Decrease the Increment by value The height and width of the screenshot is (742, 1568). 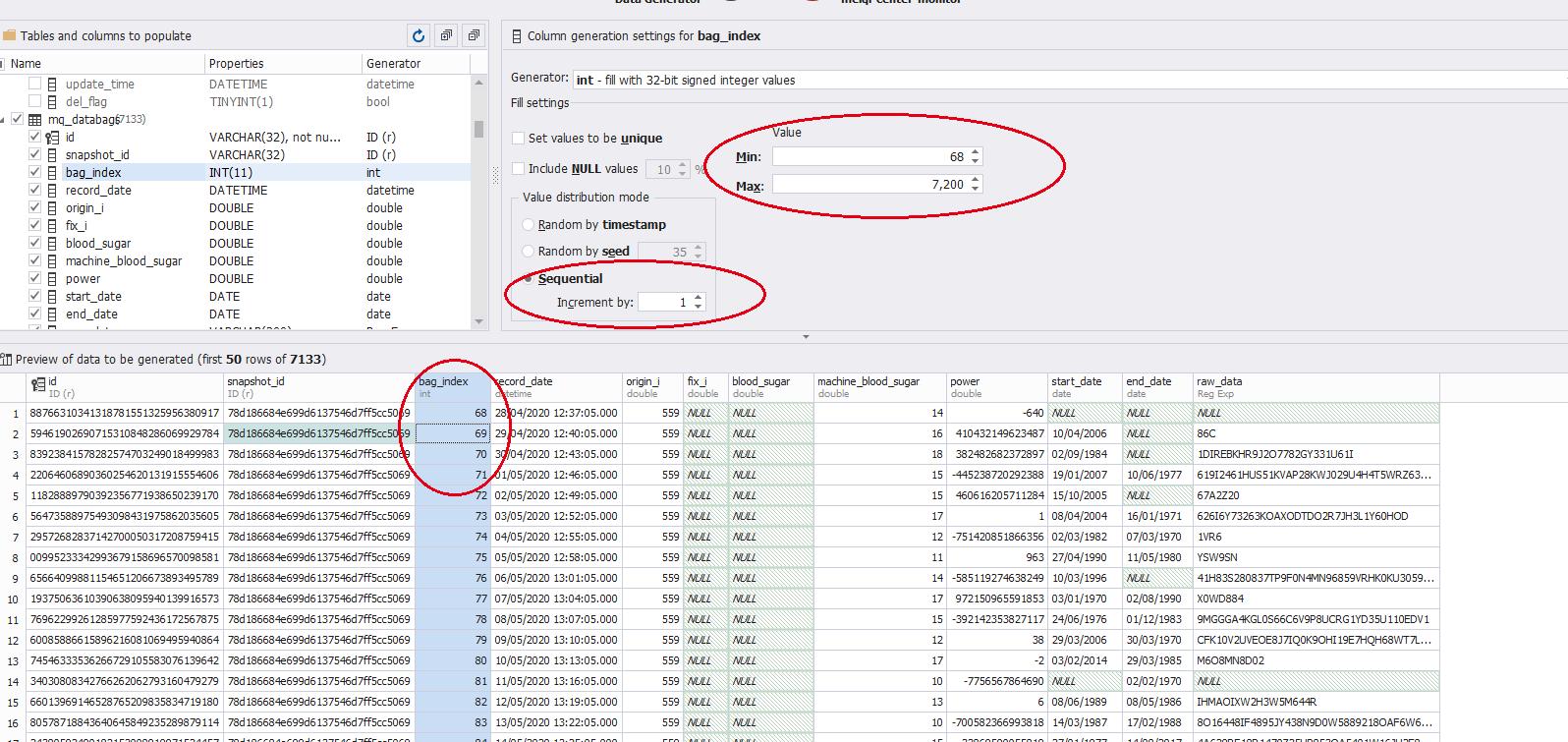pos(698,307)
